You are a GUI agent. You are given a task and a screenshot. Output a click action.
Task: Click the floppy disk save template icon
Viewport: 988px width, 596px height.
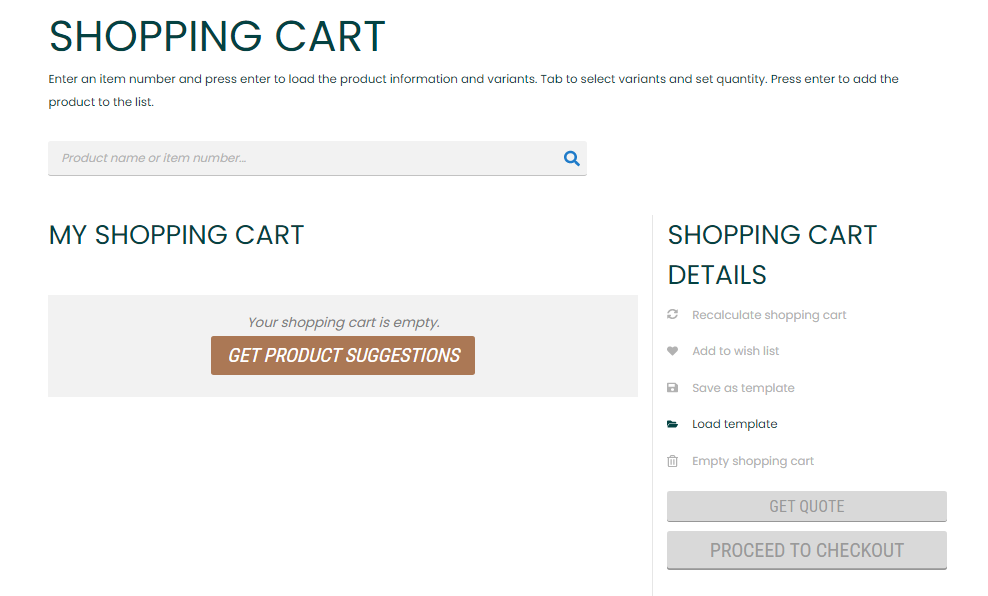[672, 387]
